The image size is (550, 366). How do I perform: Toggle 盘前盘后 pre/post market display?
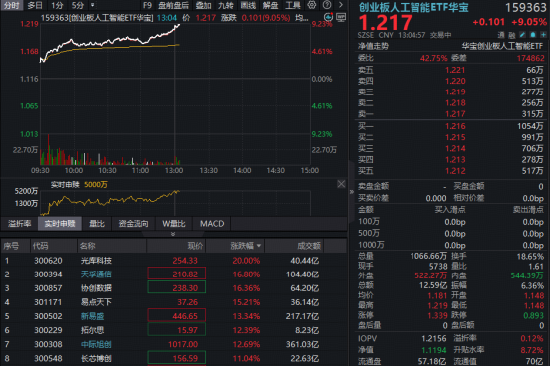coord(173,5)
